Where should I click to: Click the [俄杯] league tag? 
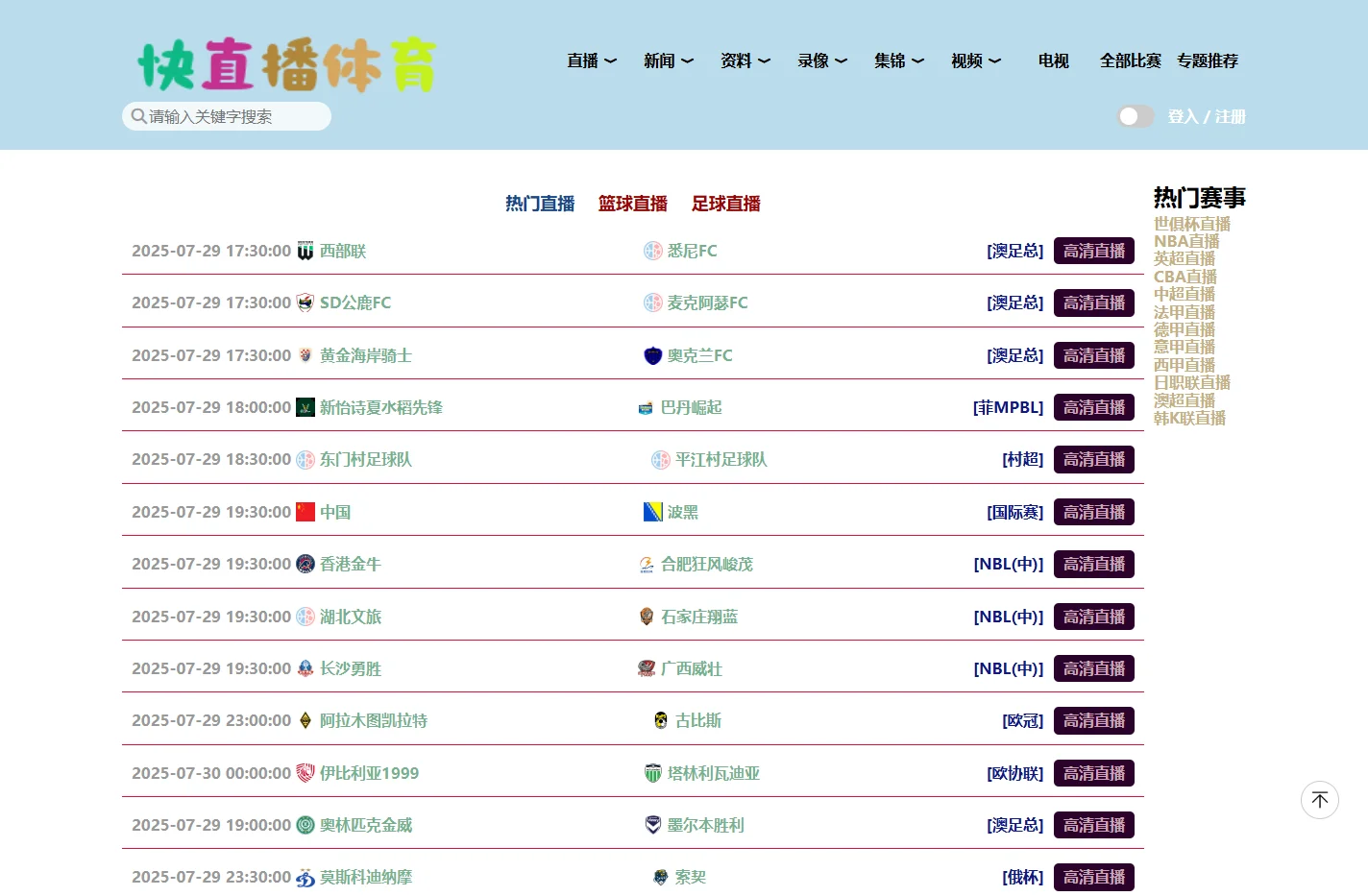pyautogui.click(x=1023, y=877)
